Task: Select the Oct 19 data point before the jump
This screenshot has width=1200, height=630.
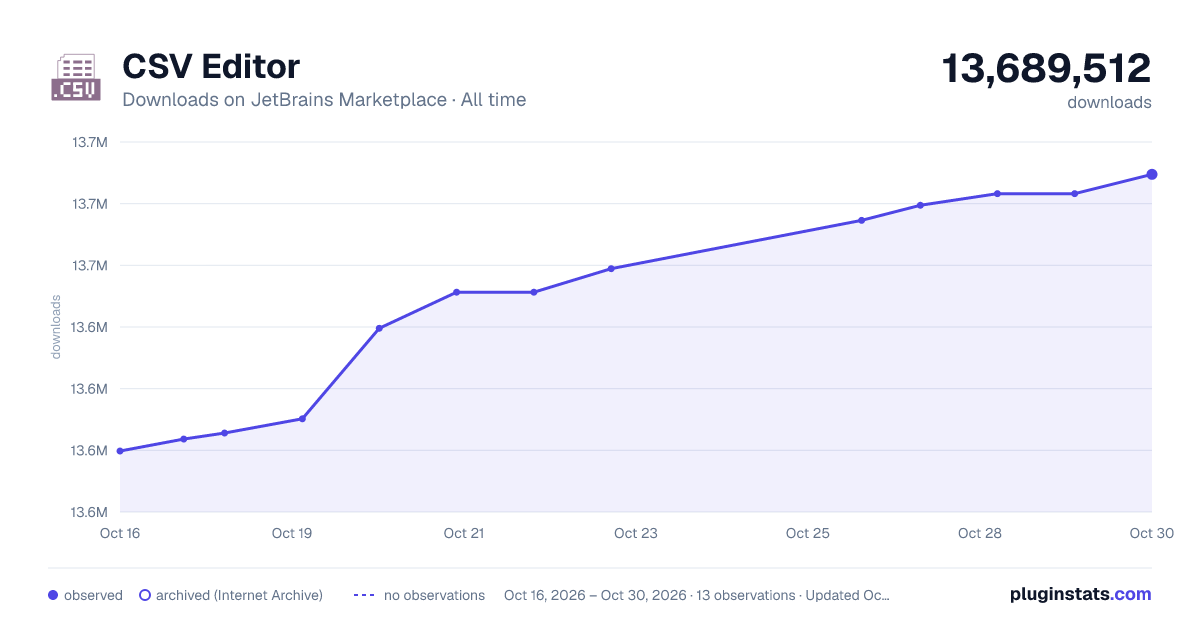Action: pos(302,419)
